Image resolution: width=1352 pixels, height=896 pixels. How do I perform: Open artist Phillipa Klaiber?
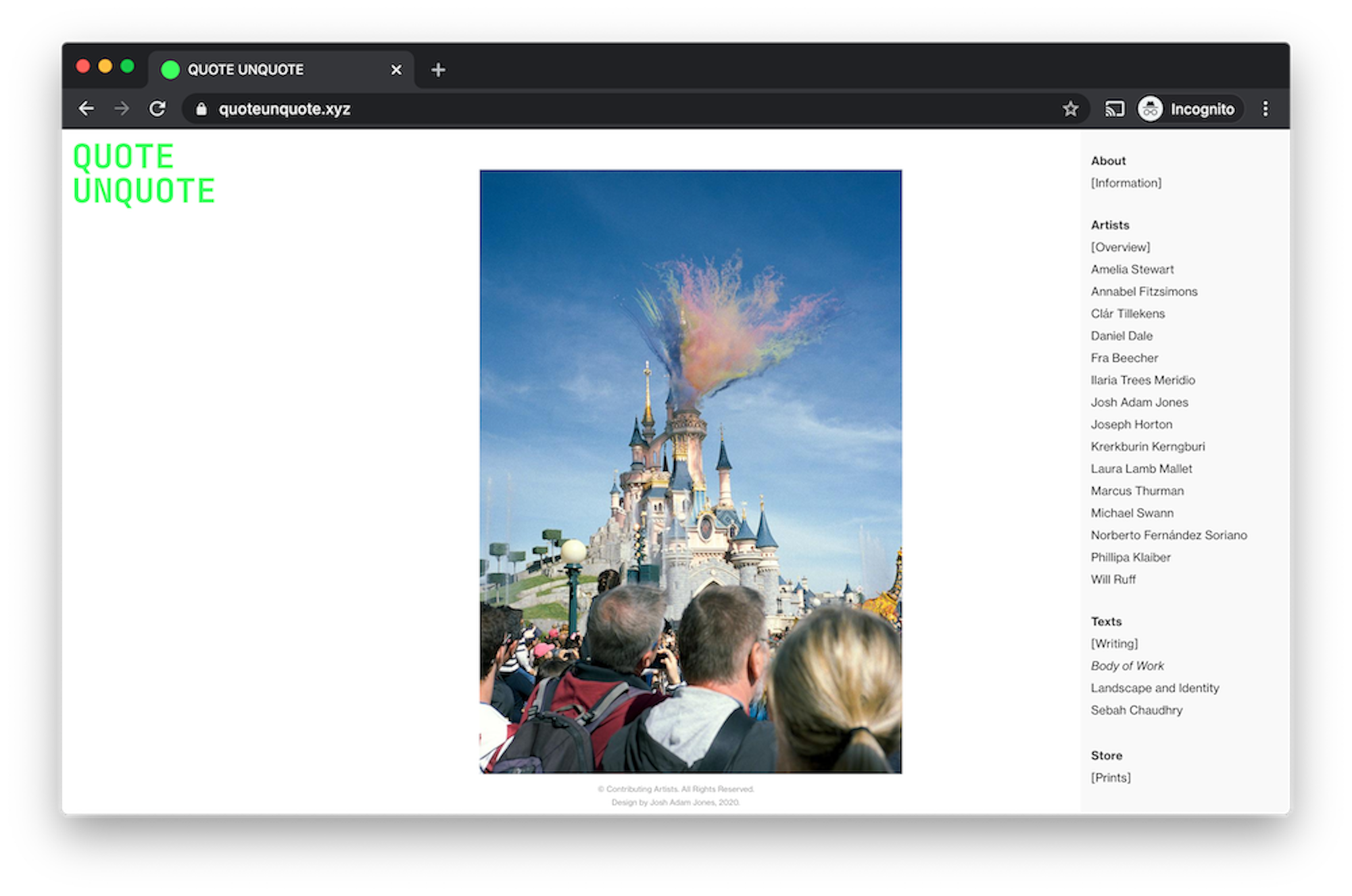[1130, 557]
